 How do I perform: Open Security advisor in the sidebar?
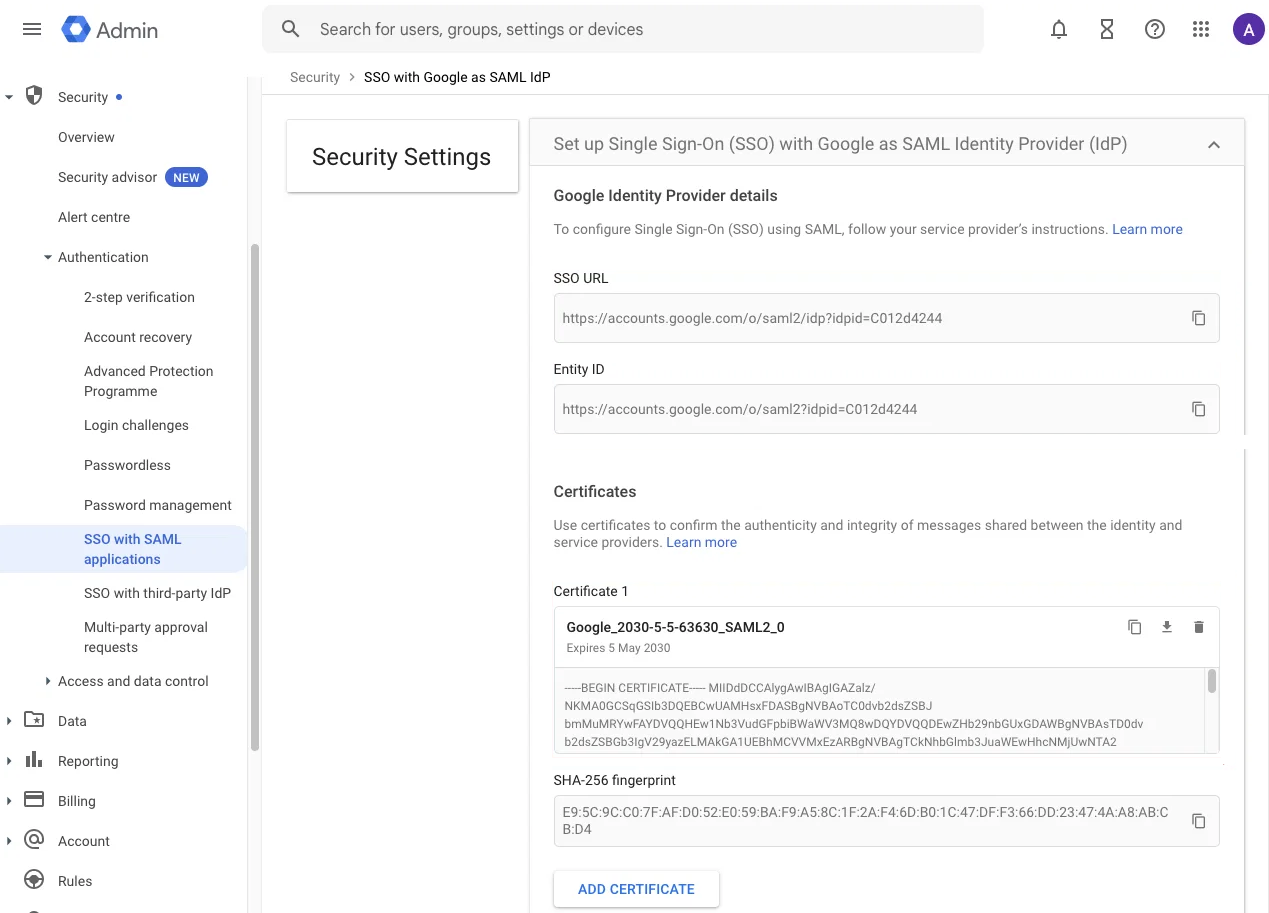(x=108, y=177)
